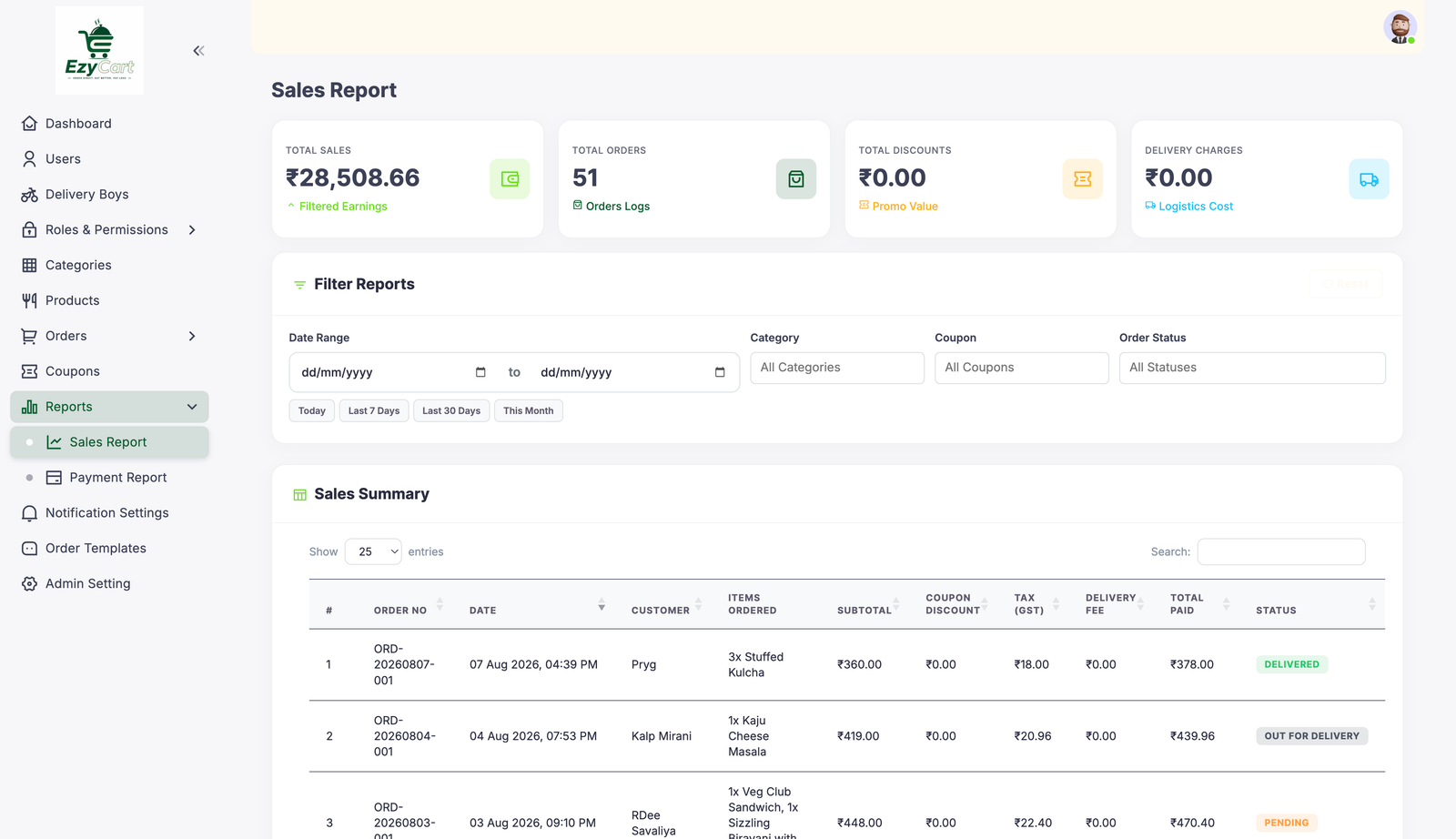
Task: Sort the table by Status column arrows
Action: coord(1372,604)
